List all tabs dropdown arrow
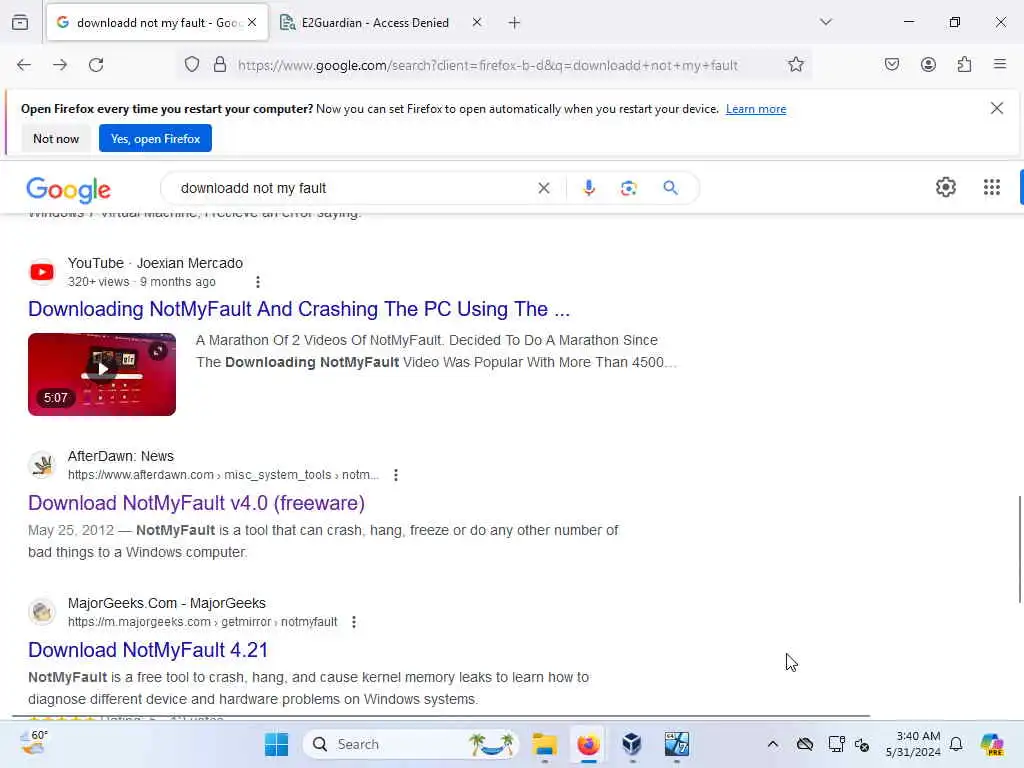Screen dimensions: 1024x768 tap(825, 22)
